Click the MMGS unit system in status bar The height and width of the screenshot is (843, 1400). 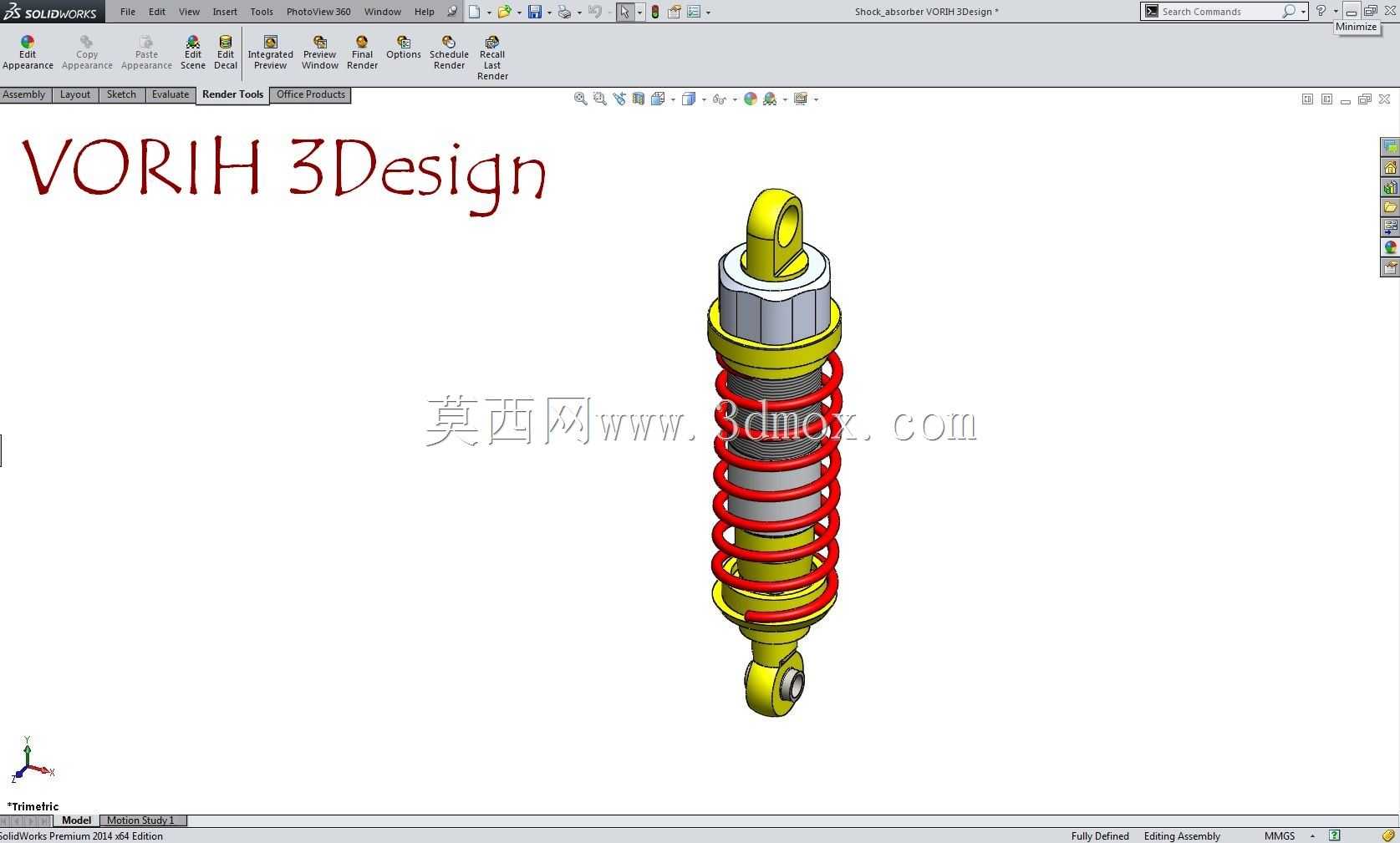pos(1280,835)
